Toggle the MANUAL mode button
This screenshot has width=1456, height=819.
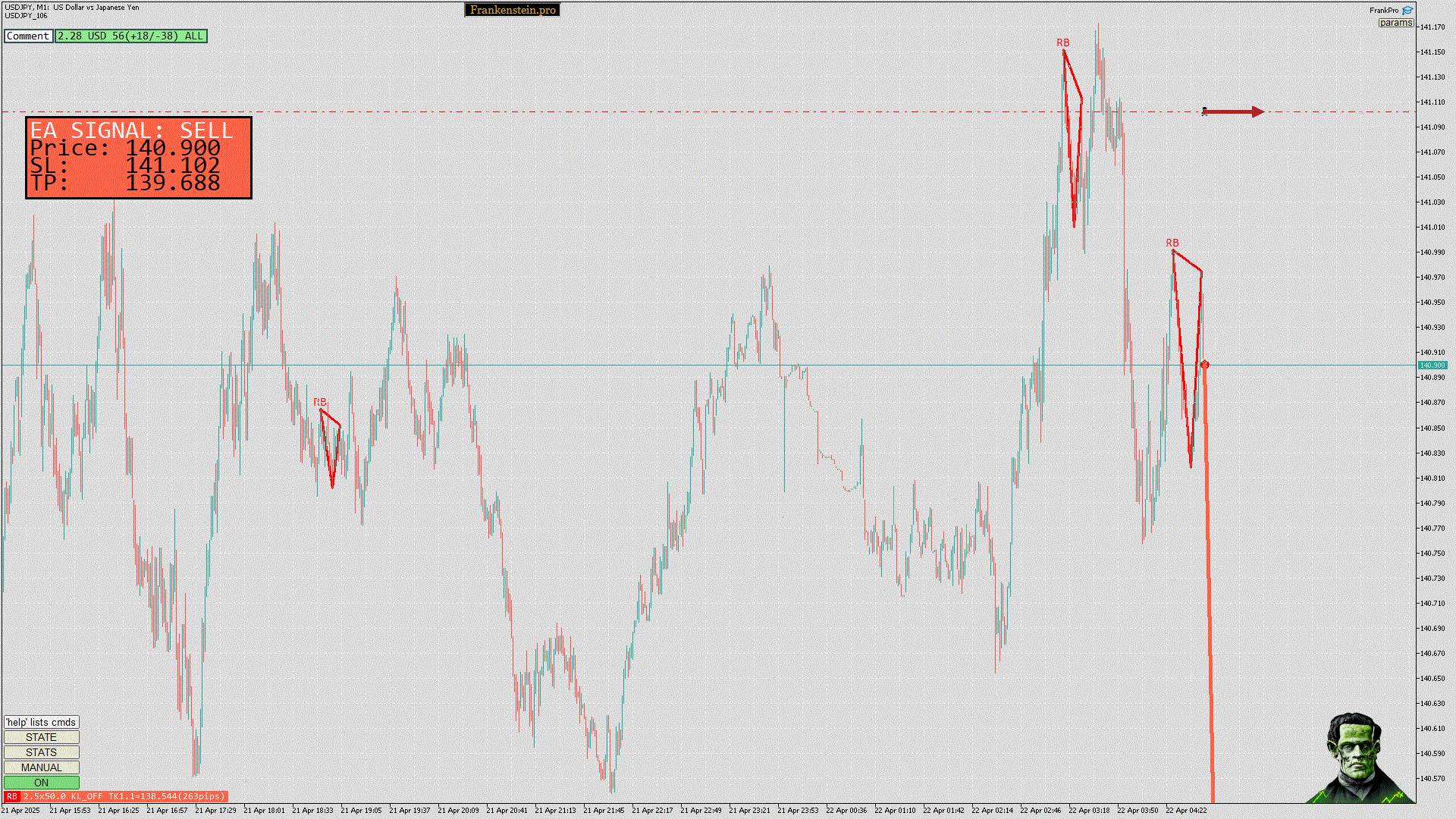[x=41, y=767]
